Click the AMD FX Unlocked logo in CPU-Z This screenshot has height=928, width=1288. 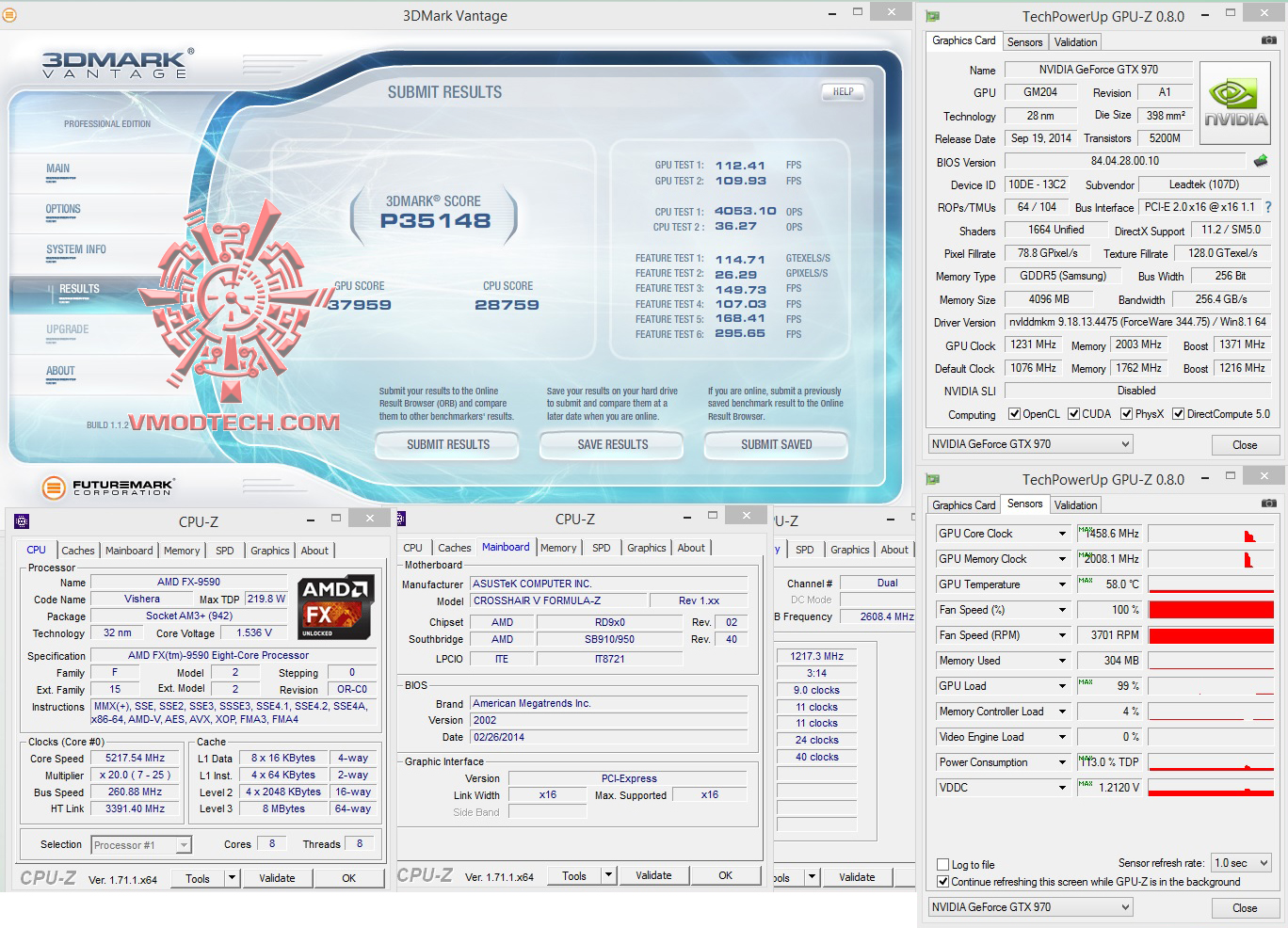coord(336,607)
